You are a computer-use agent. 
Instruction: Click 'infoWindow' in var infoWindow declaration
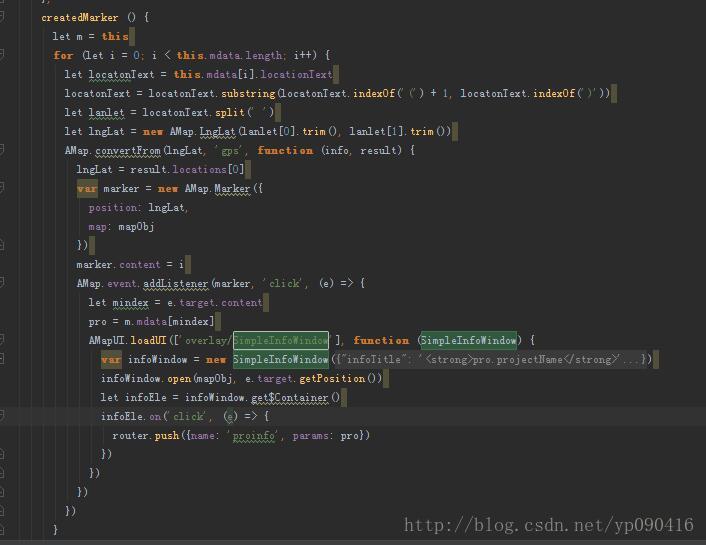158,359
